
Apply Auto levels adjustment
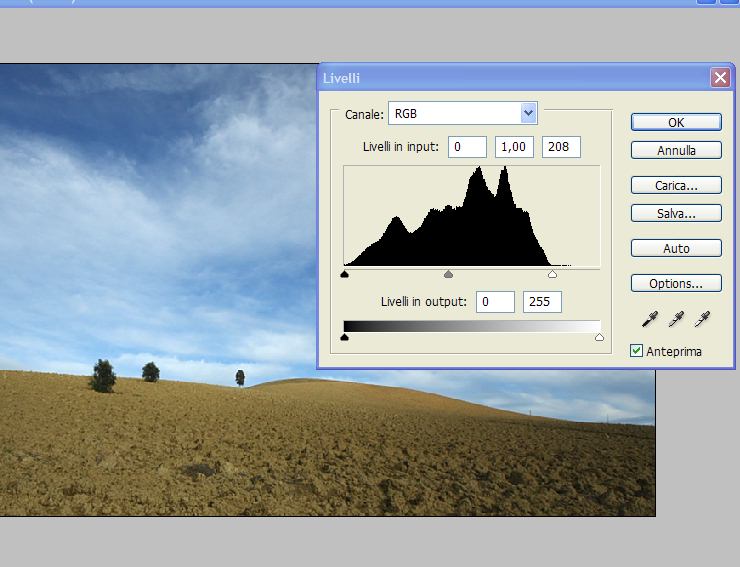tap(676, 248)
